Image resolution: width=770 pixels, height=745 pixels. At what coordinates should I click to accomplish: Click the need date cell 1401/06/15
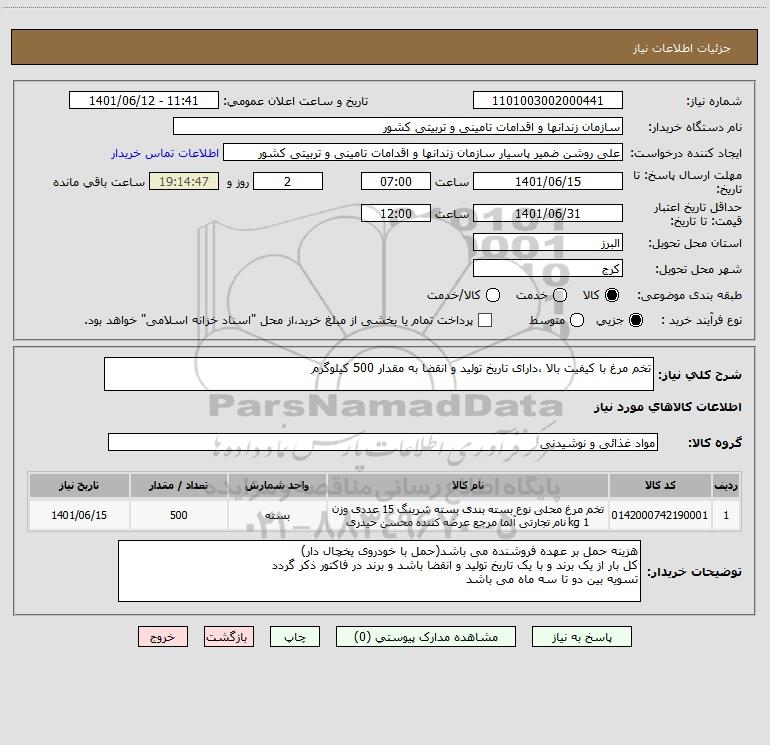tap(79, 515)
